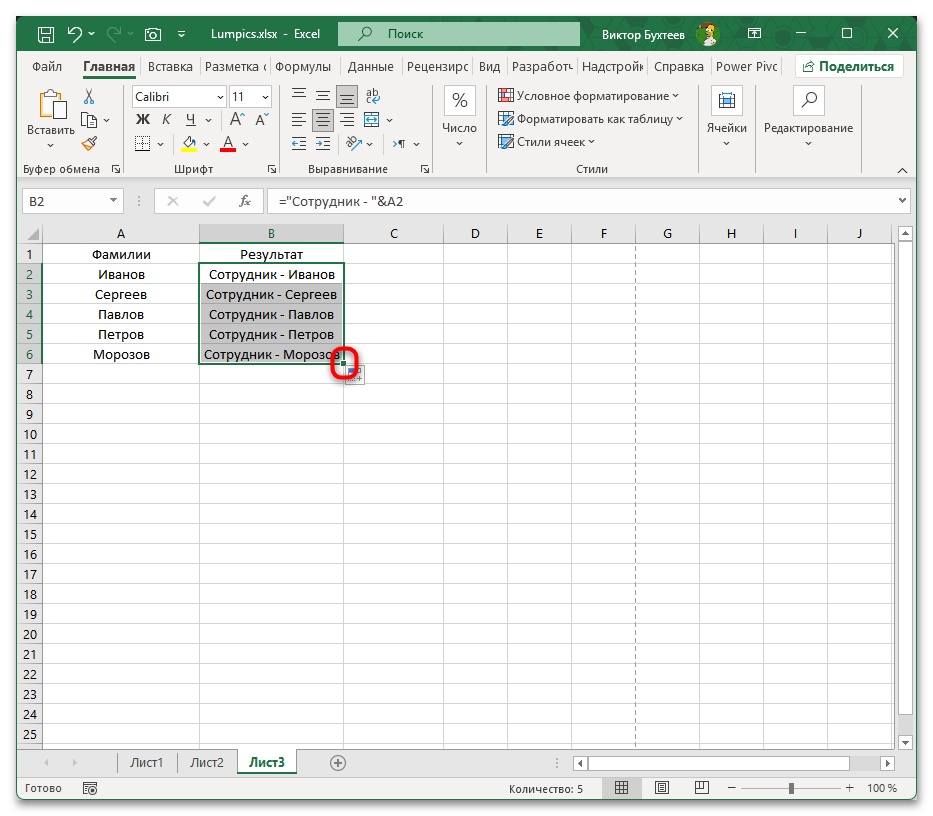The image size is (933, 816).
Task: Click the Format Painter brush icon
Action: click(89, 143)
